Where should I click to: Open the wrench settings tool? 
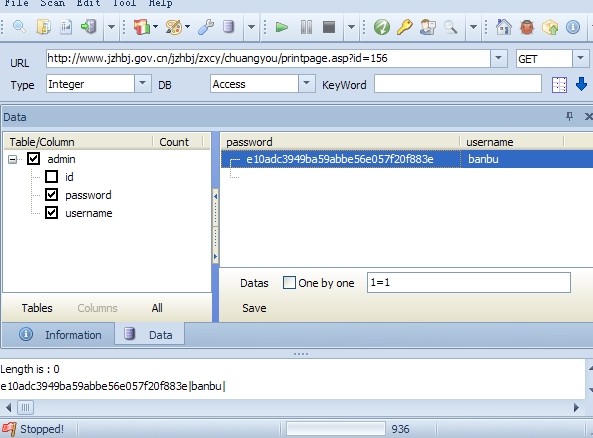[205, 27]
